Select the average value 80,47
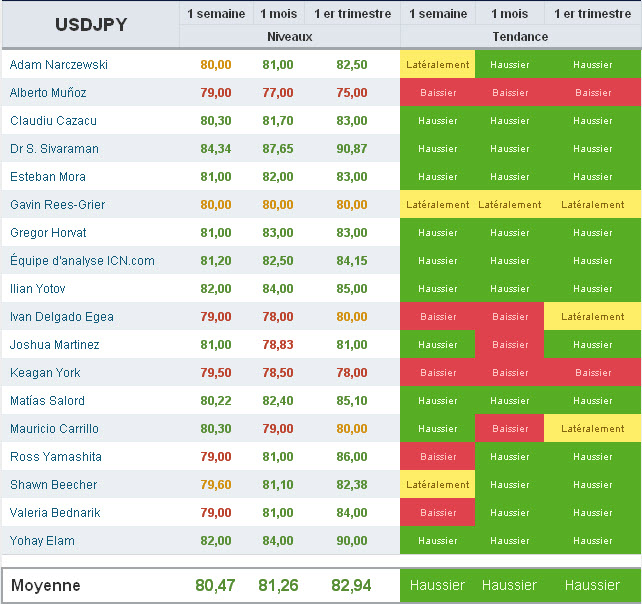Screen dimensions: 642x604 [x=215, y=585]
